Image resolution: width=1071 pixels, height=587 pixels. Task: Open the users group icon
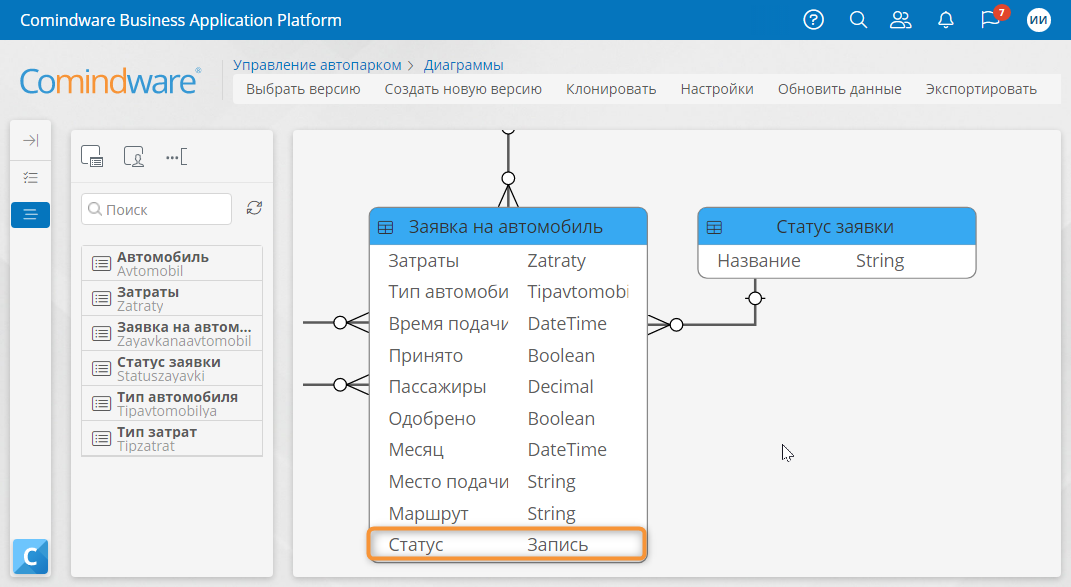[901, 20]
